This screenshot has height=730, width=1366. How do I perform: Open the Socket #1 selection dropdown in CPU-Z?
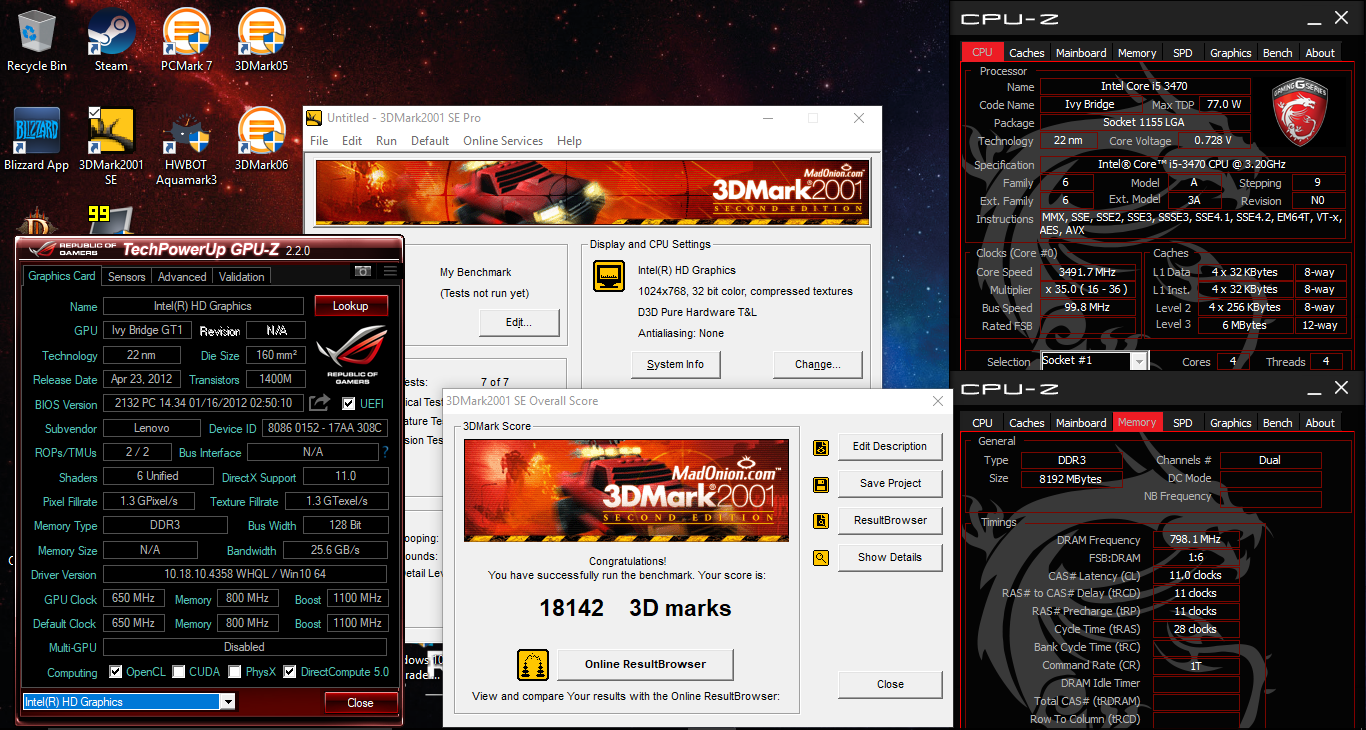(1139, 361)
